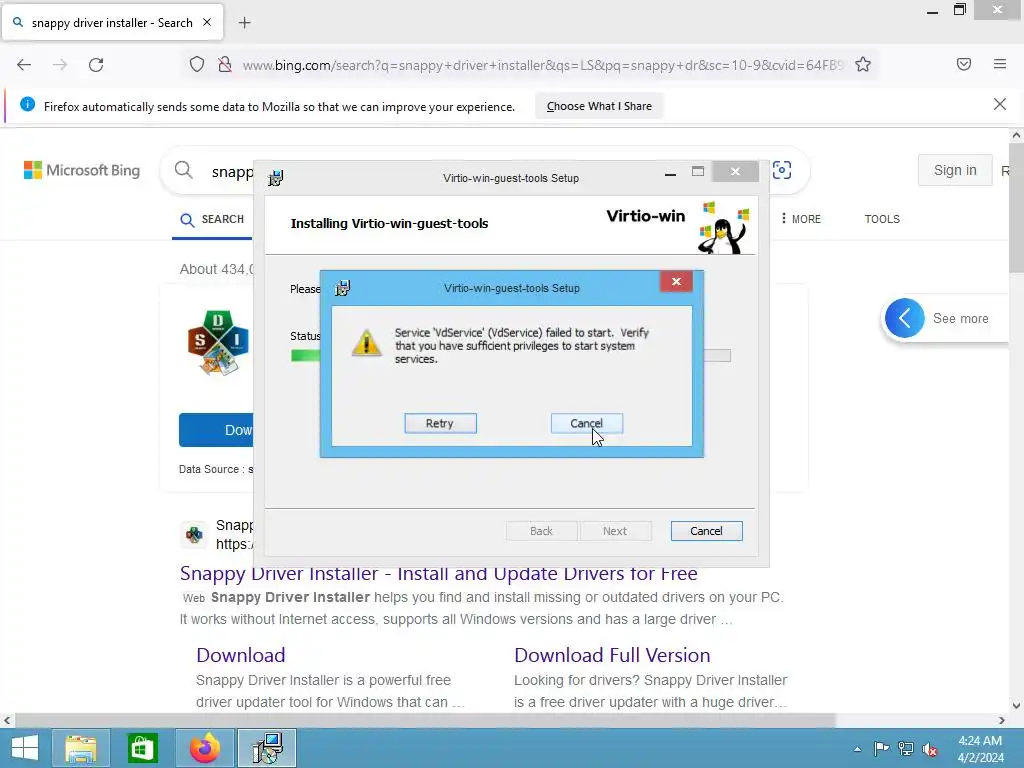Image resolution: width=1024 pixels, height=768 pixels.
Task: Open the TOOLS option on Bing
Action: (x=882, y=219)
